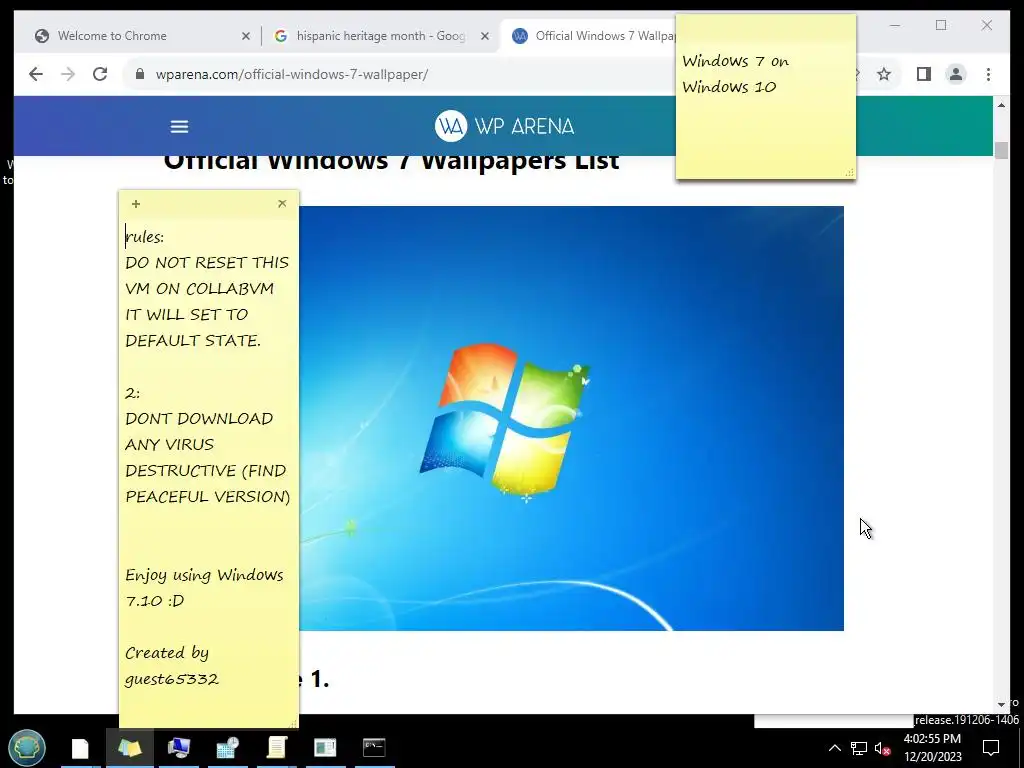Open the computer monitor taskbar icon
Screen dimensions: 1024x768
(x=178, y=748)
